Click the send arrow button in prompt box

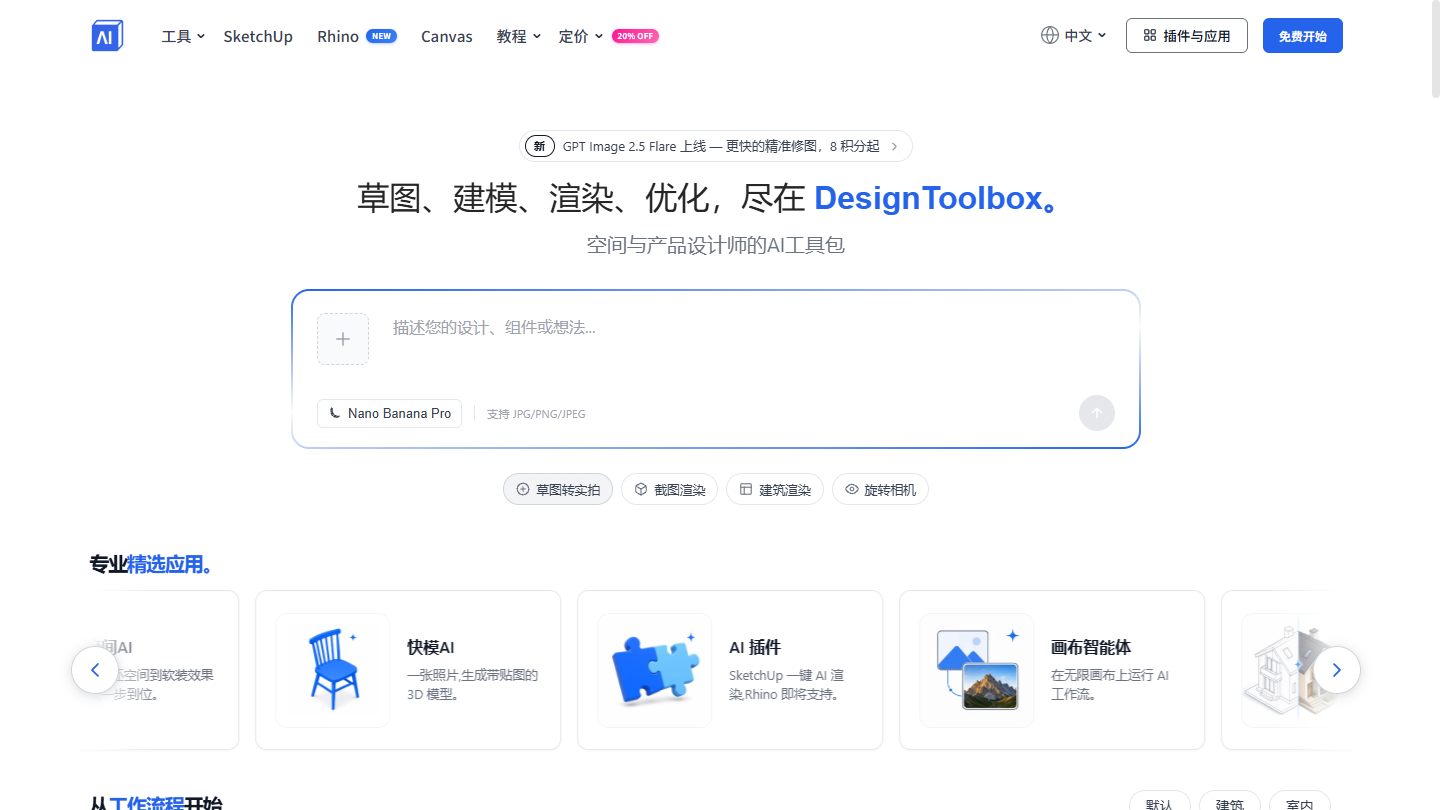tap(1097, 413)
